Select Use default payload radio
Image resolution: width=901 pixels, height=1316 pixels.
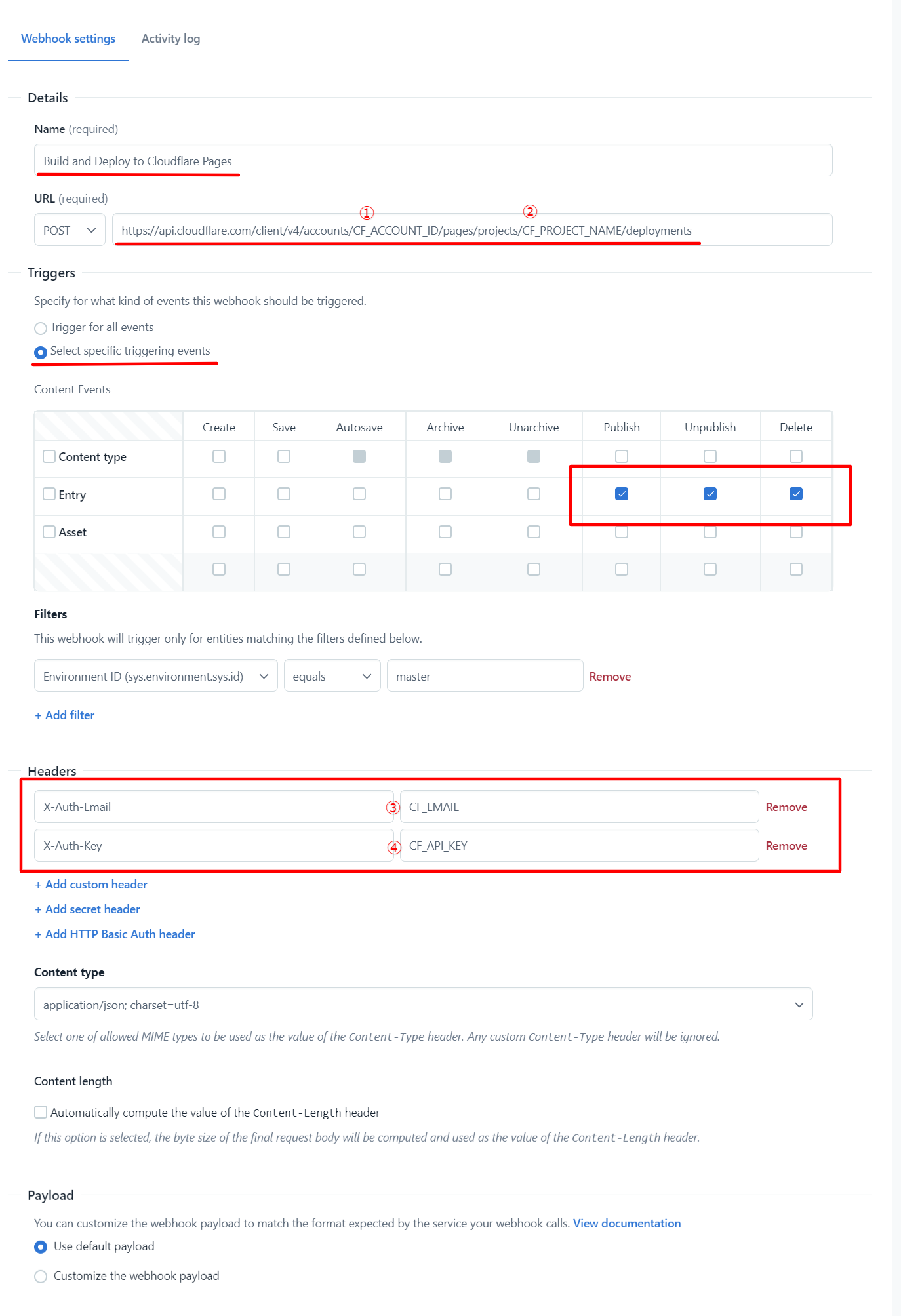pyautogui.click(x=41, y=1247)
